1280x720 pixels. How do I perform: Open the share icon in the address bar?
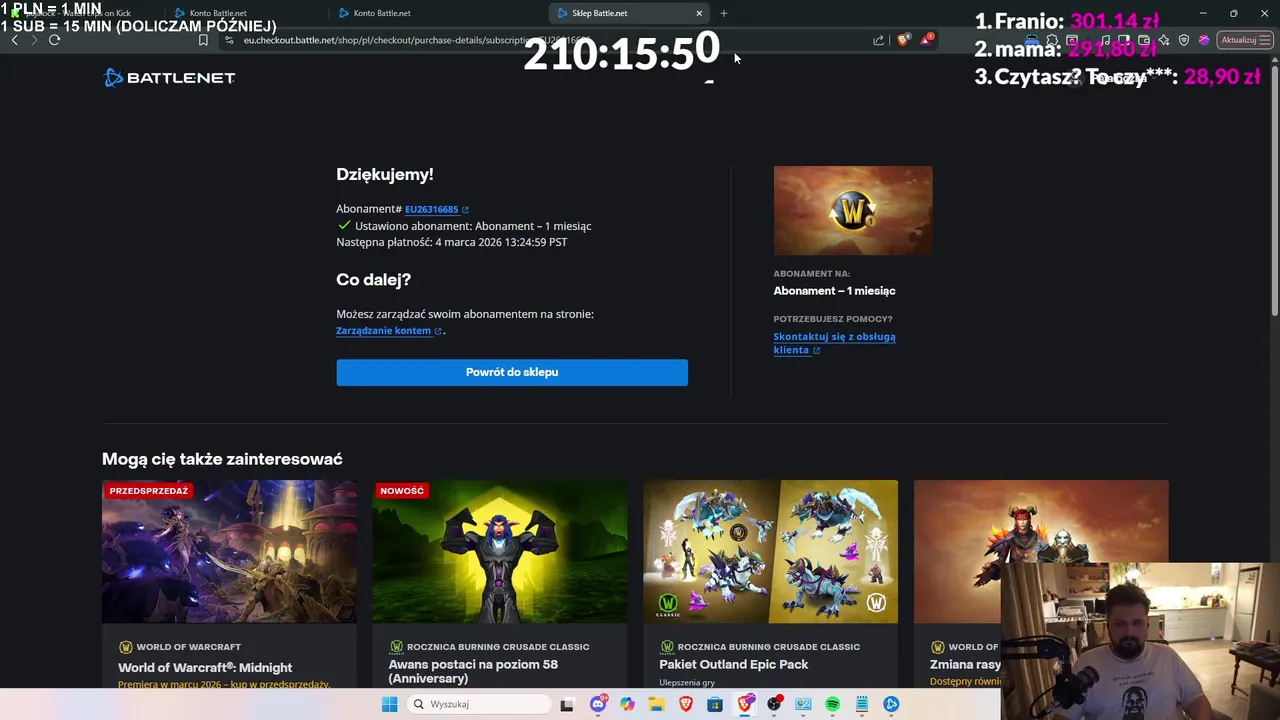pos(878,40)
